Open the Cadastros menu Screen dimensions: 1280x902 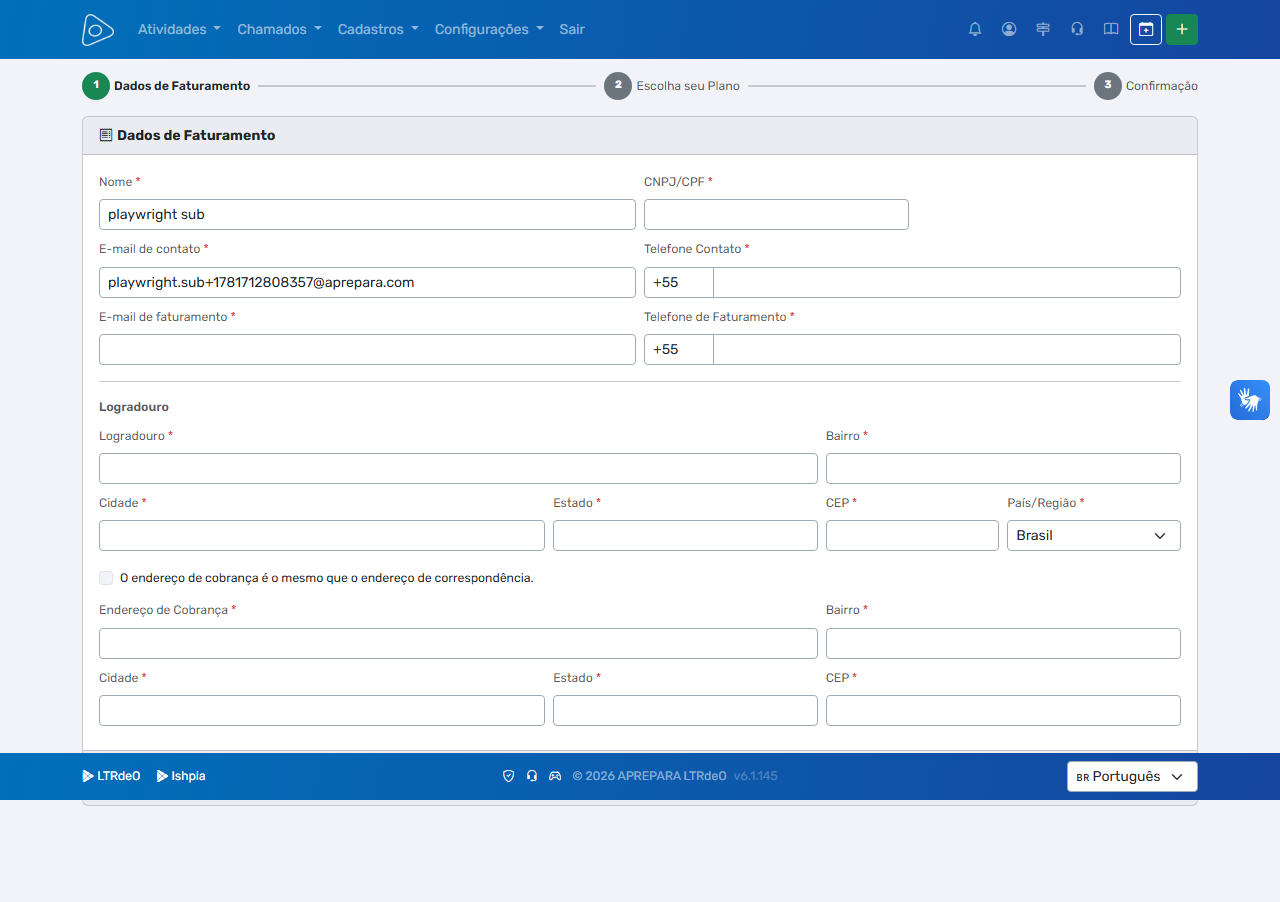pyautogui.click(x=378, y=29)
